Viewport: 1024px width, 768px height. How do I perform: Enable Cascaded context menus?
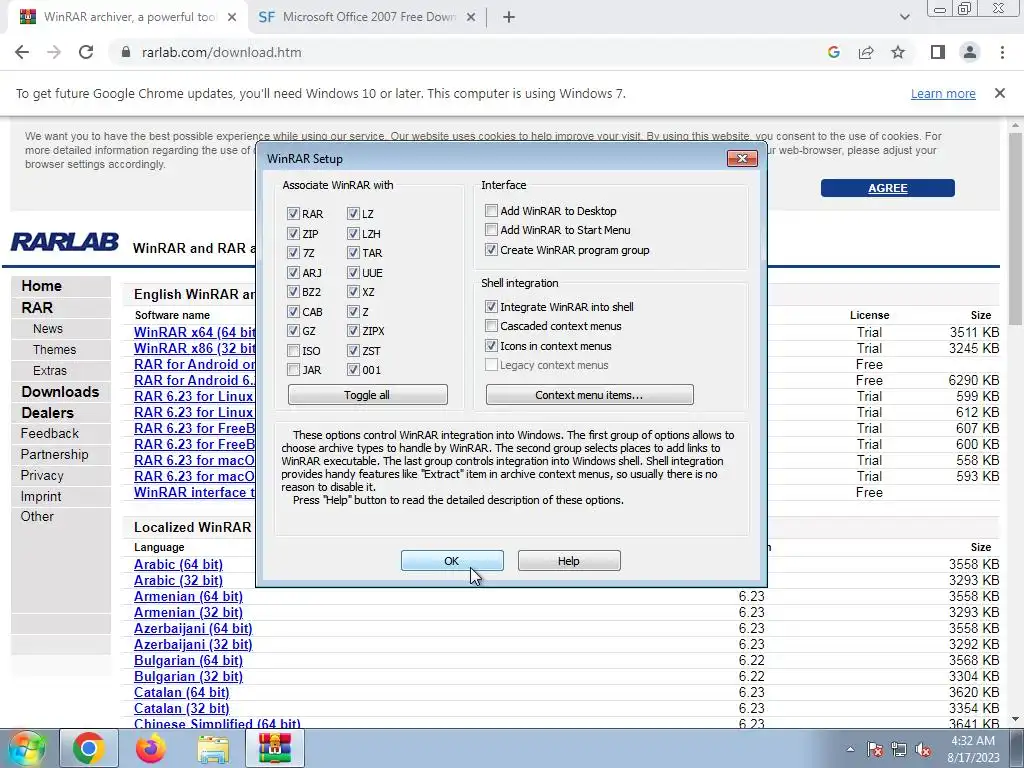(491, 325)
